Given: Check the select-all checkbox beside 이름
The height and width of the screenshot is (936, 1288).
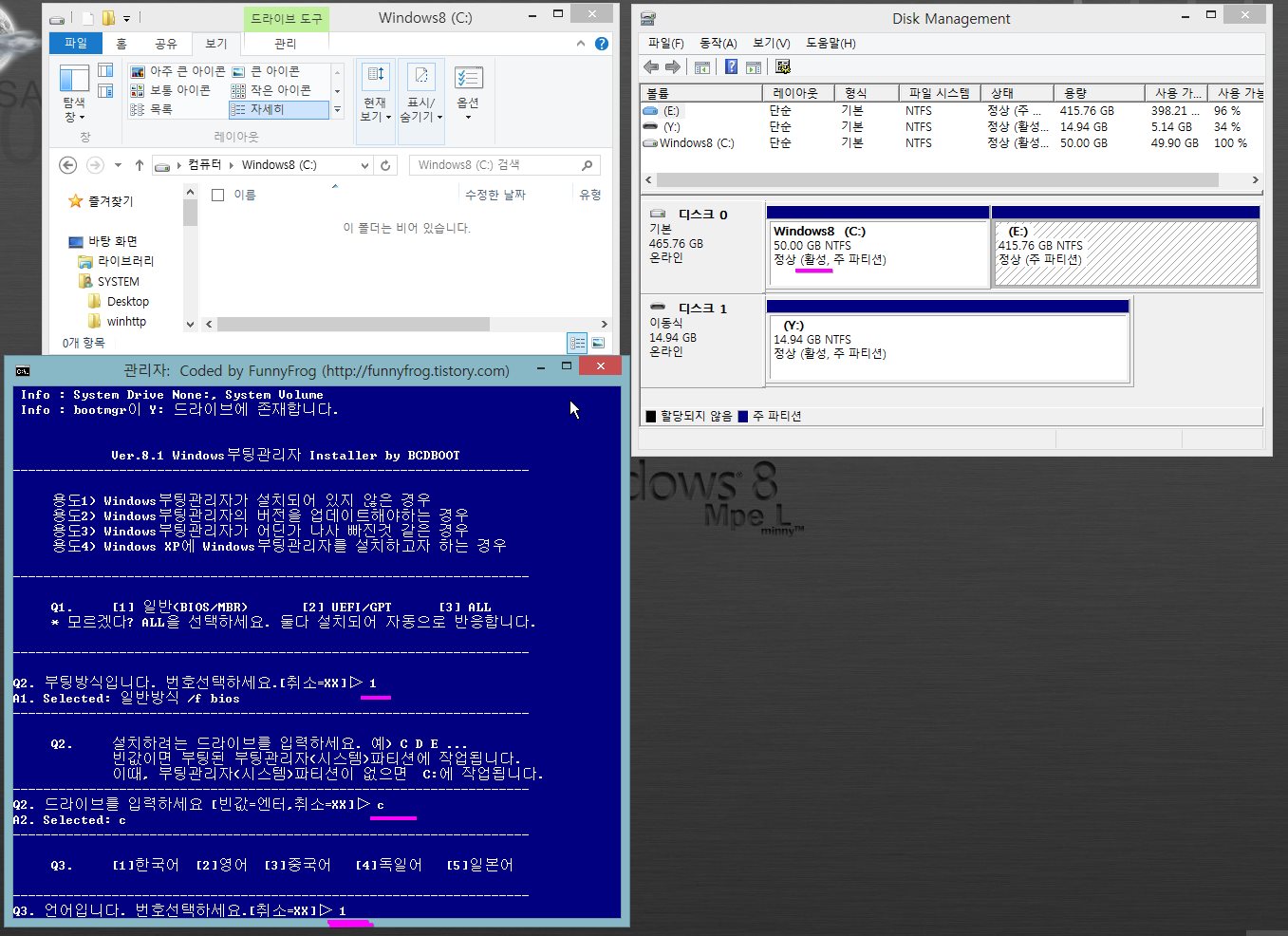Looking at the screenshot, I should tap(218, 195).
